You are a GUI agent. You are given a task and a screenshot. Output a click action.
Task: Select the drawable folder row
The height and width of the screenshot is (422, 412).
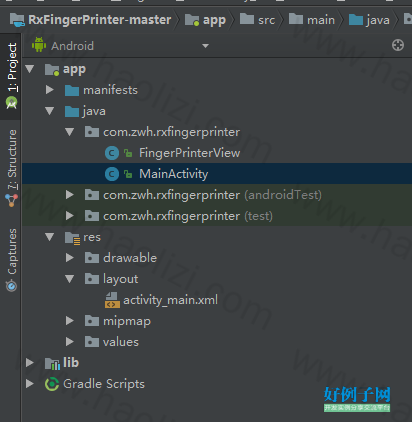click(217, 258)
